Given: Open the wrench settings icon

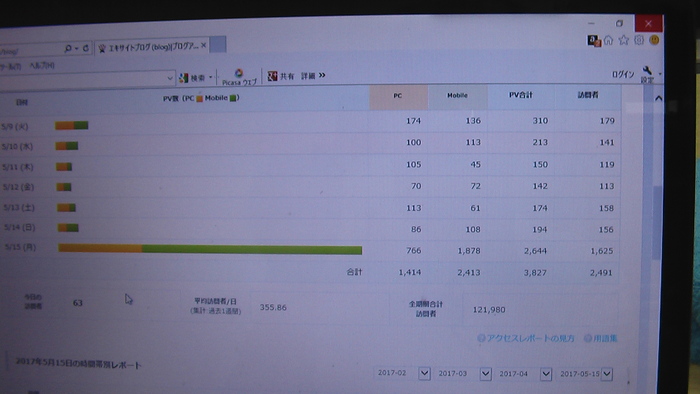Looking at the screenshot, I should (647, 71).
